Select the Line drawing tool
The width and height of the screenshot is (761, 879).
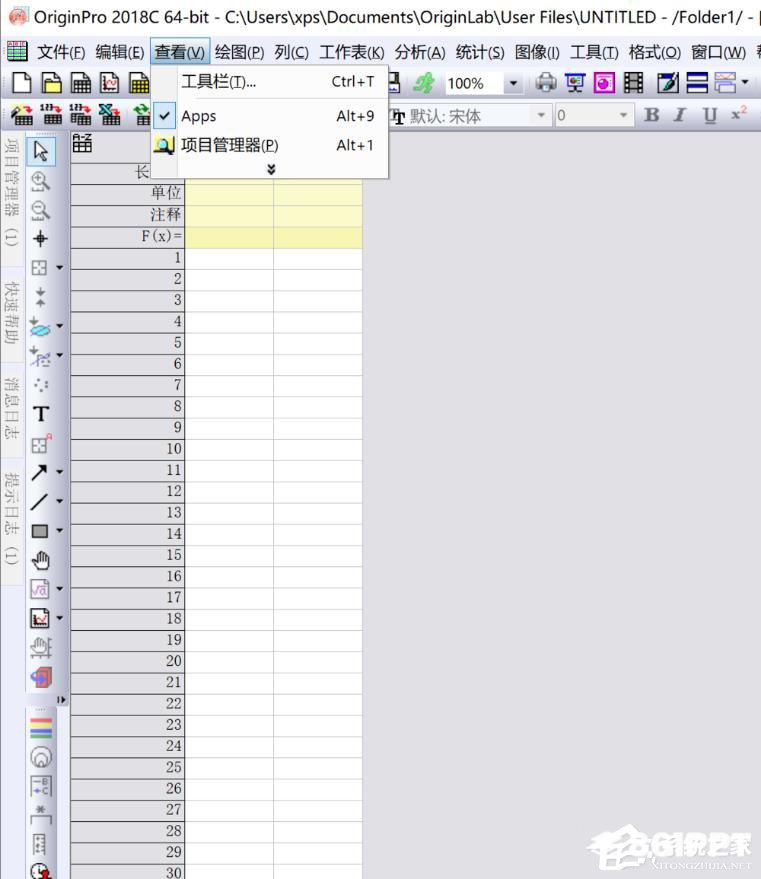(x=39, y=502)
